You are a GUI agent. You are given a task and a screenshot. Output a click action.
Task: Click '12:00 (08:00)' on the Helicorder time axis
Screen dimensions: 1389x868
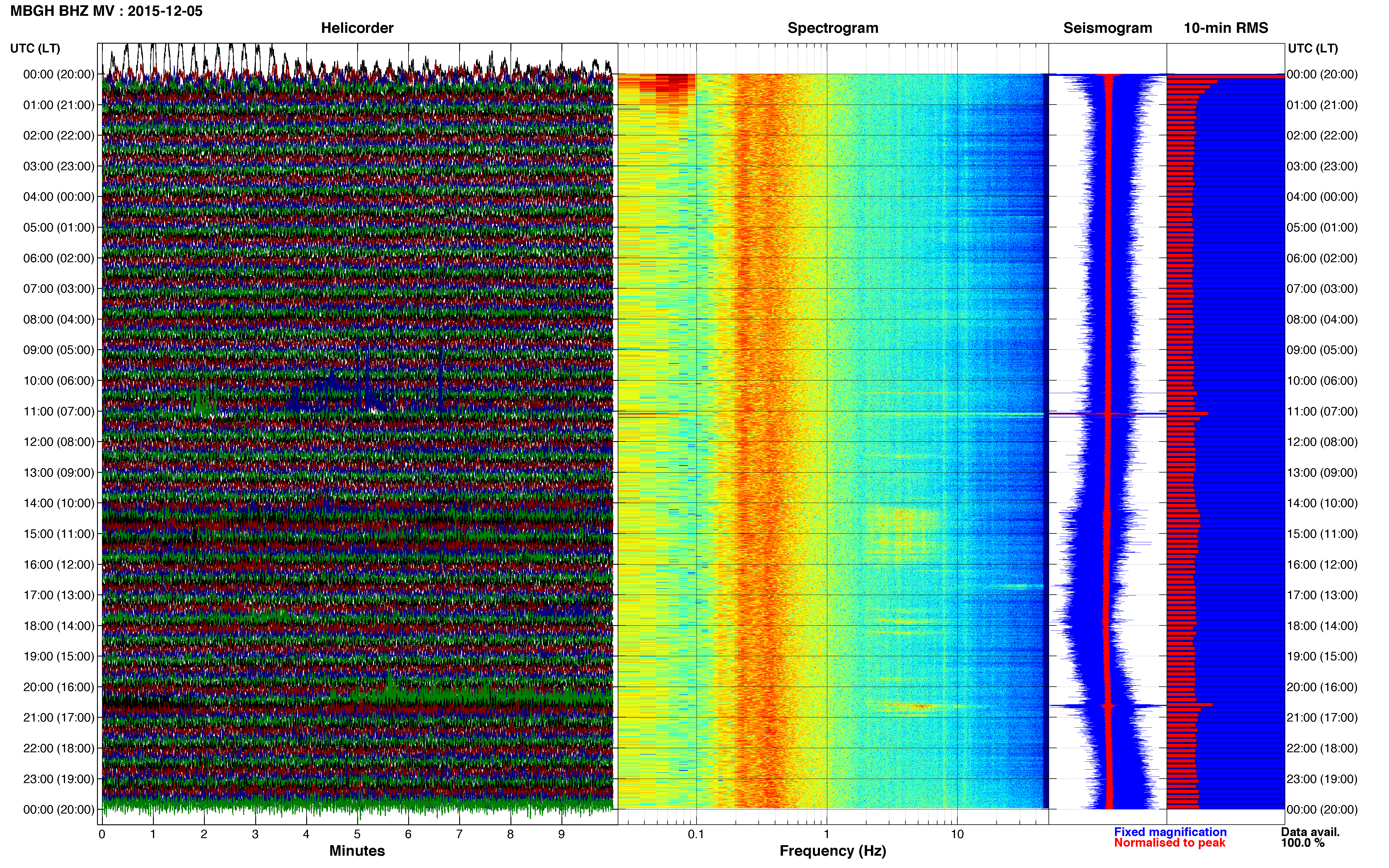pos(59,442)
